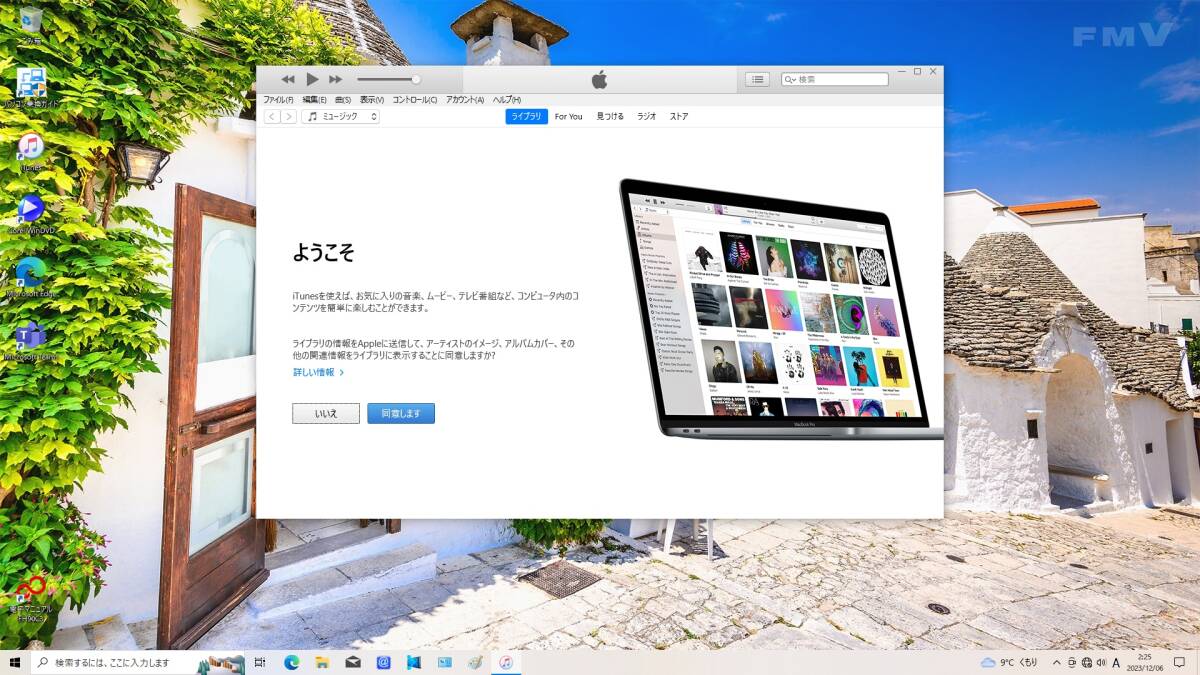Click the Recycle Bin desktop icon
This screenshot has width=1200, height=675.
pyautogui.click(x=31, y=25)
